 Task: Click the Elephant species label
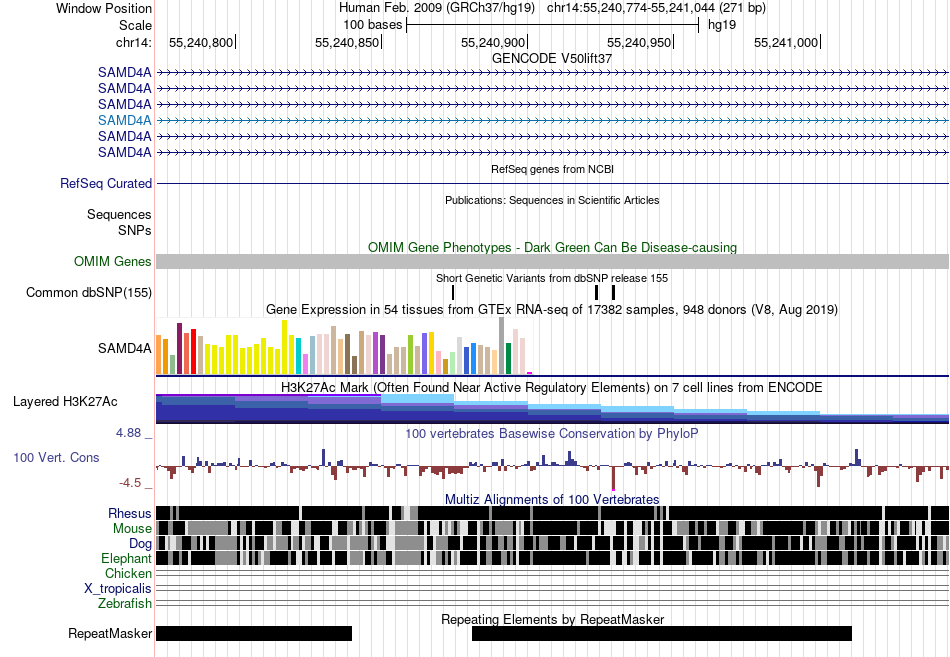126,558
